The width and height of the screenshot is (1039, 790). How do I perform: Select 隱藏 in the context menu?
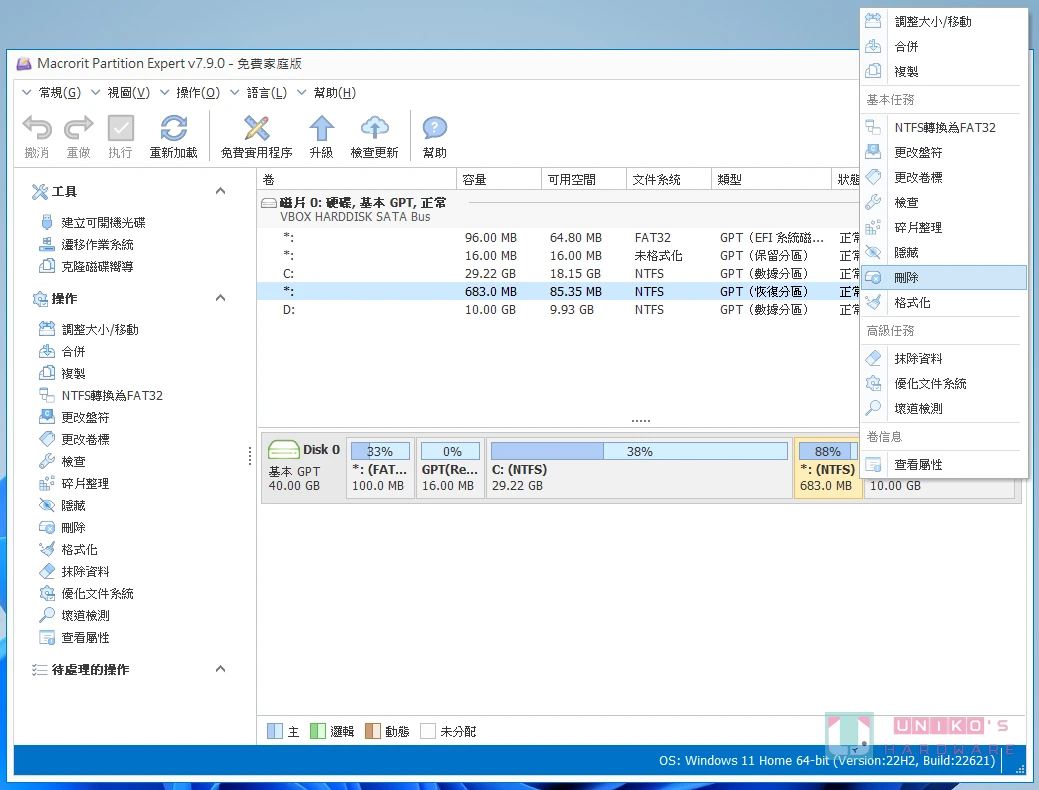click(x=944, y=253)
